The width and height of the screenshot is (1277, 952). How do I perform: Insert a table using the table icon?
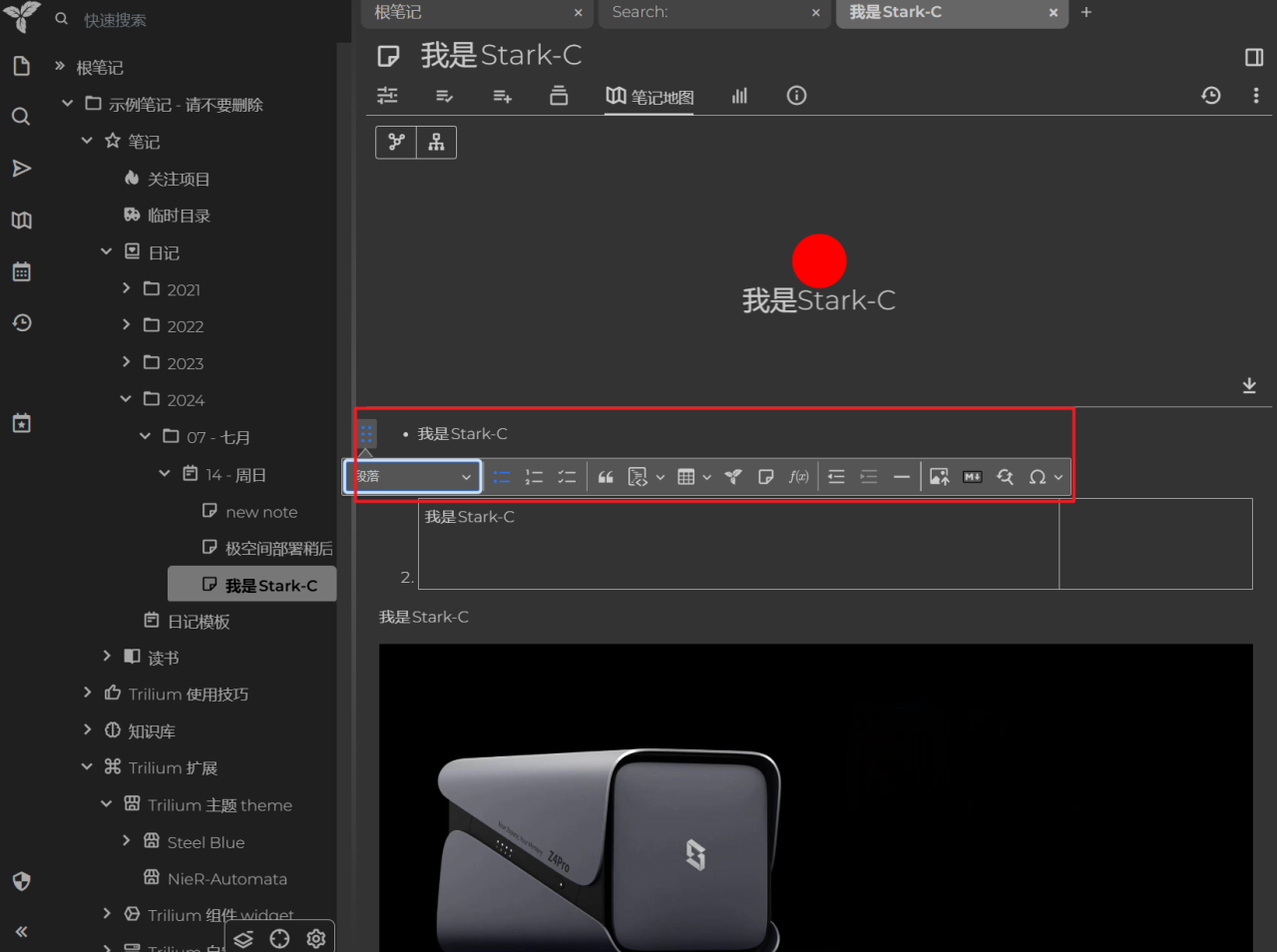pyautogui.click(x=686, y=476)
